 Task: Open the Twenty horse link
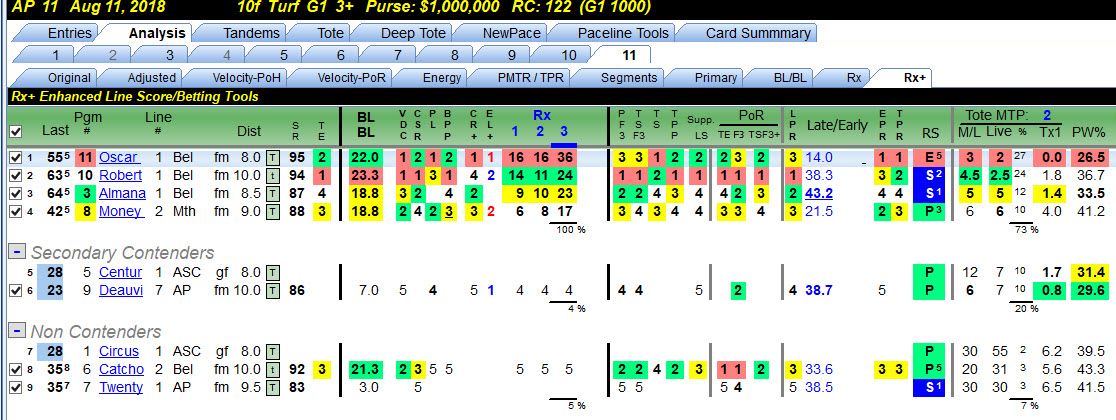point(120,387)
